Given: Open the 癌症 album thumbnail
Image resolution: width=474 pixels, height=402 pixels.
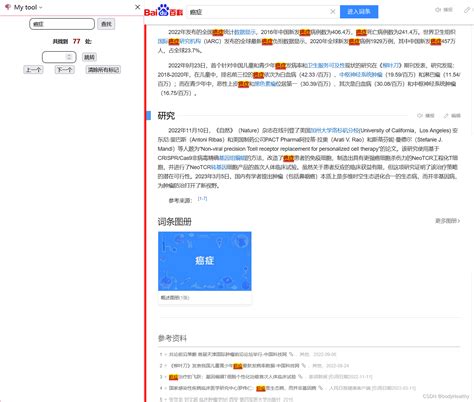Looking at the screenshot, I should click(205, 261).
